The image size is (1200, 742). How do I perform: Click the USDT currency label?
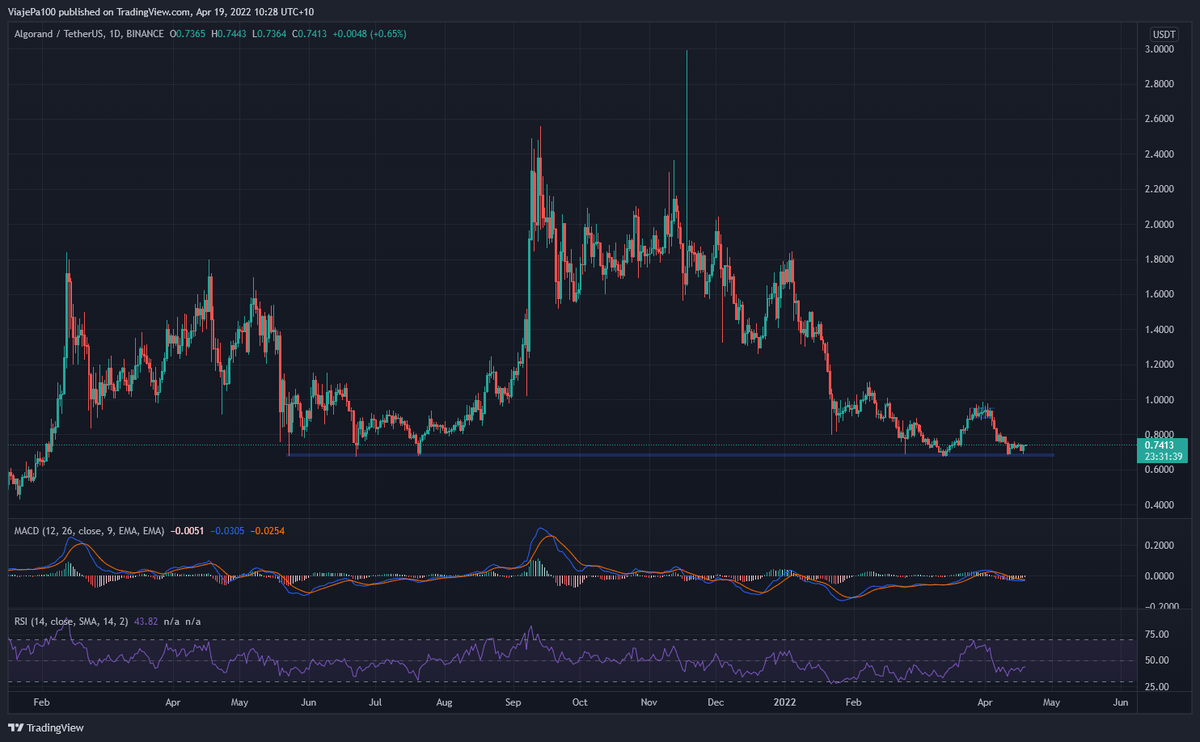point(1163,34)
